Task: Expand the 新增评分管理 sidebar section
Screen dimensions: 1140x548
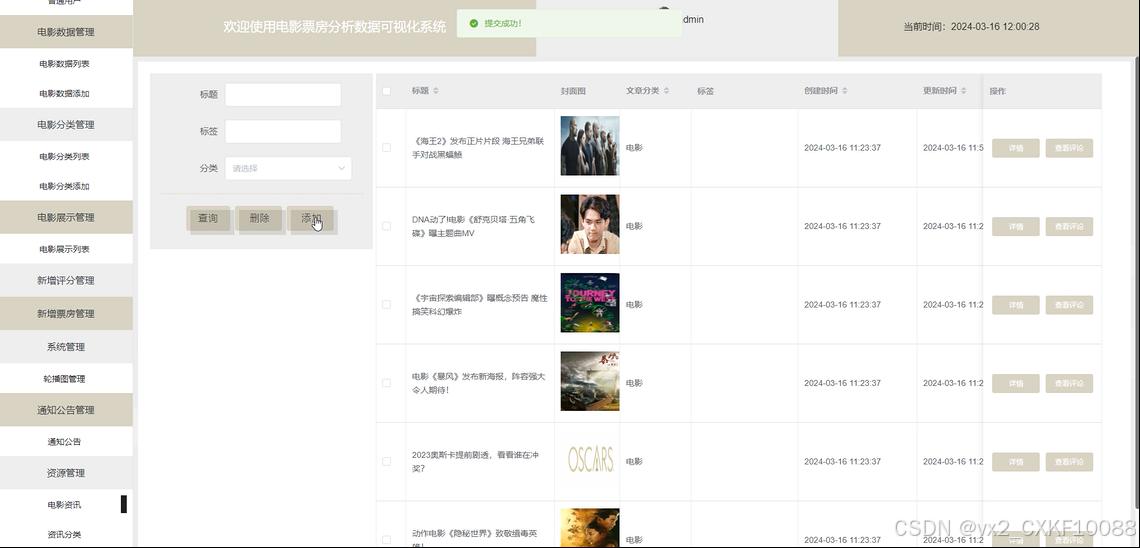Action: coord(66,281)
